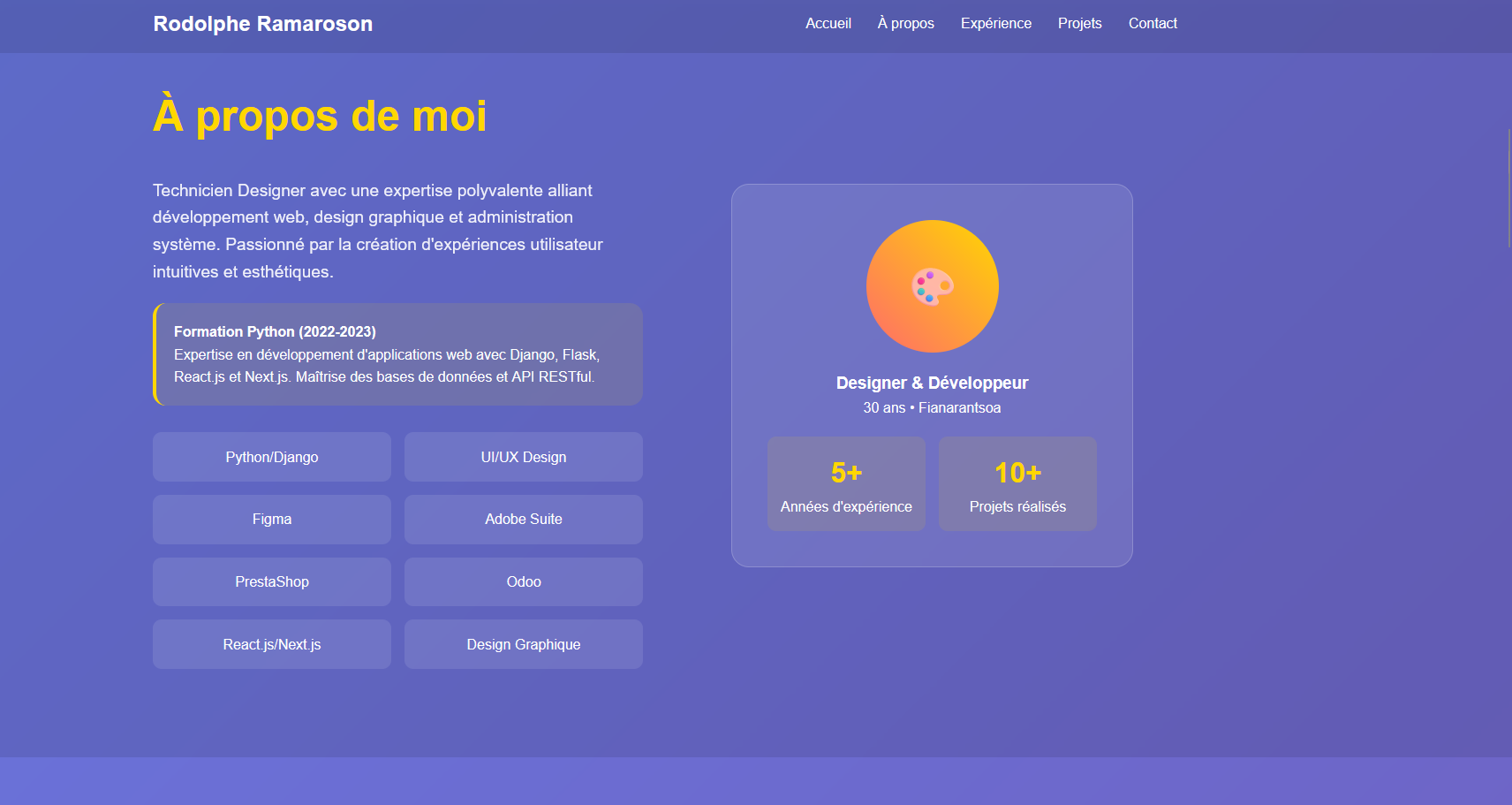Select the Python/Django skill tag
This screenshot has width=1512, height=805.
coord(271,457)
